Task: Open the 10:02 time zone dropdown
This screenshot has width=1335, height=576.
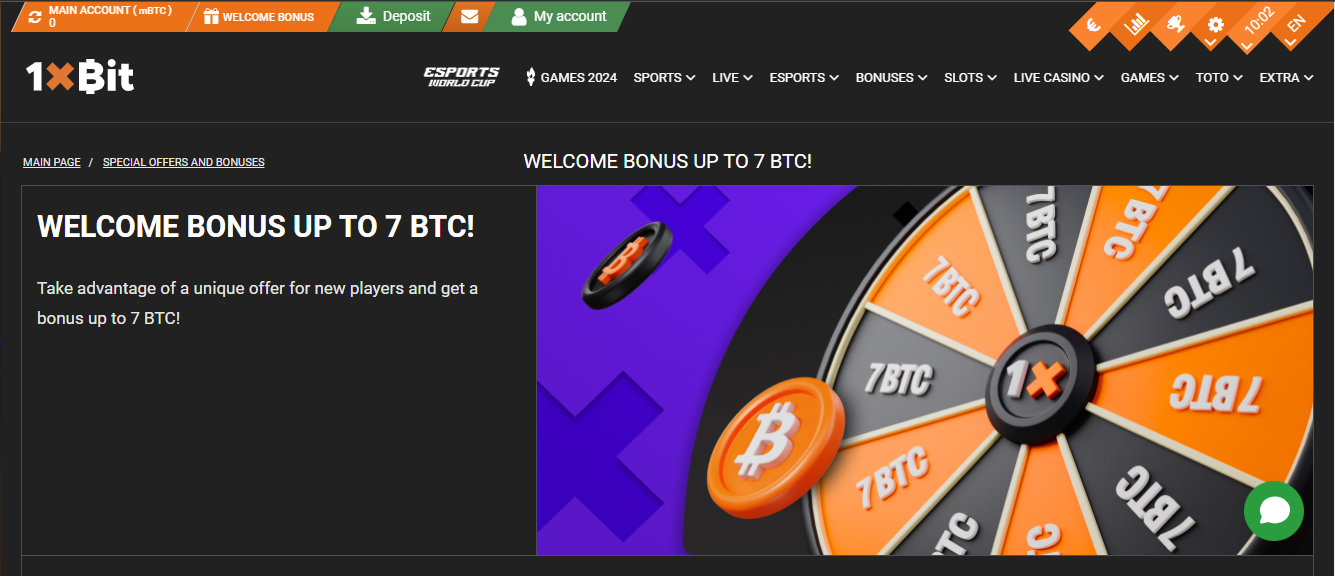Action: pos(1256,26)
